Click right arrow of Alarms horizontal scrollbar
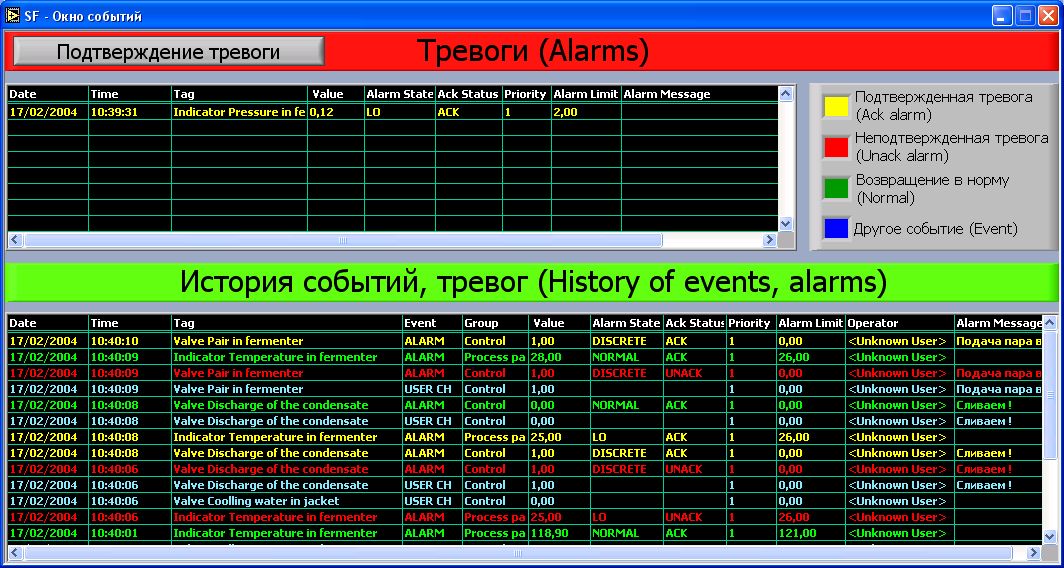The image size is (1064, 568). pos(769,240)
